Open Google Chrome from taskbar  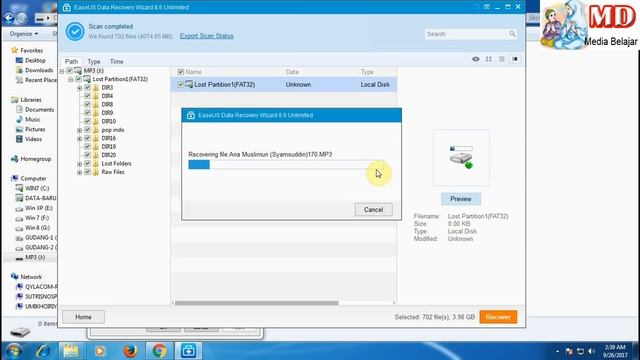(x=159, y=351)
